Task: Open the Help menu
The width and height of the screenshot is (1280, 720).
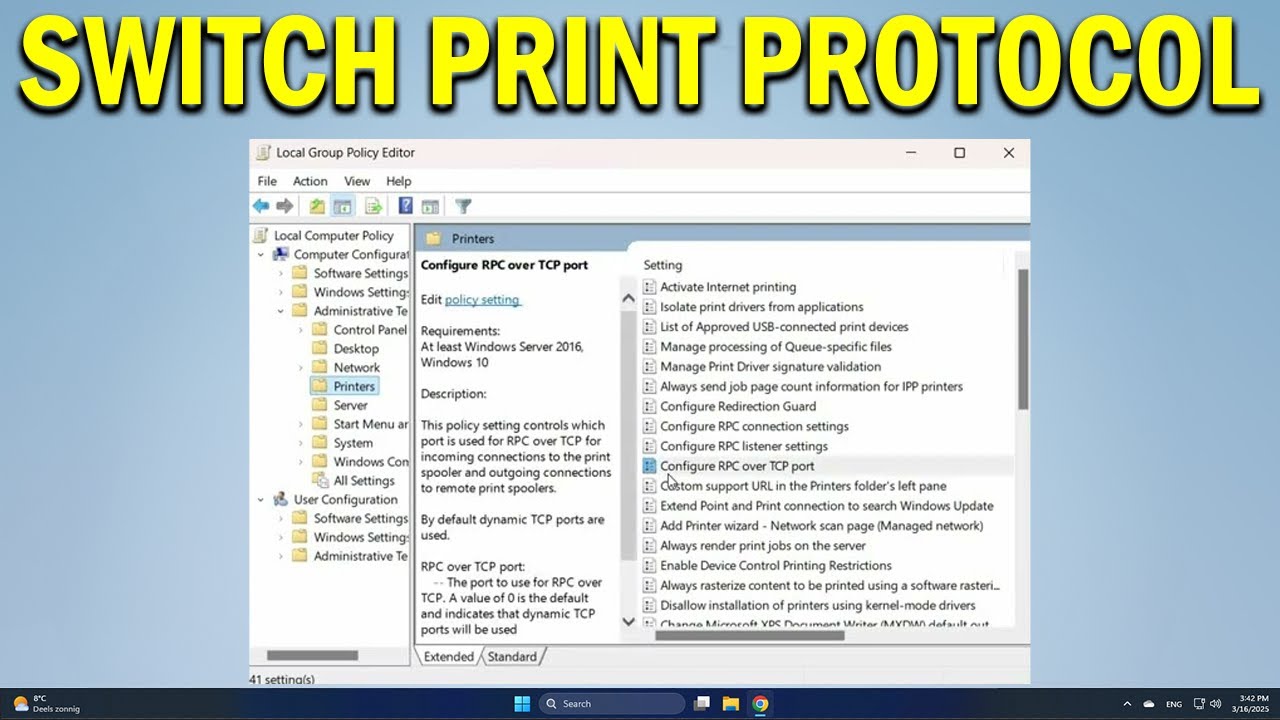Action: click(399, 181)
